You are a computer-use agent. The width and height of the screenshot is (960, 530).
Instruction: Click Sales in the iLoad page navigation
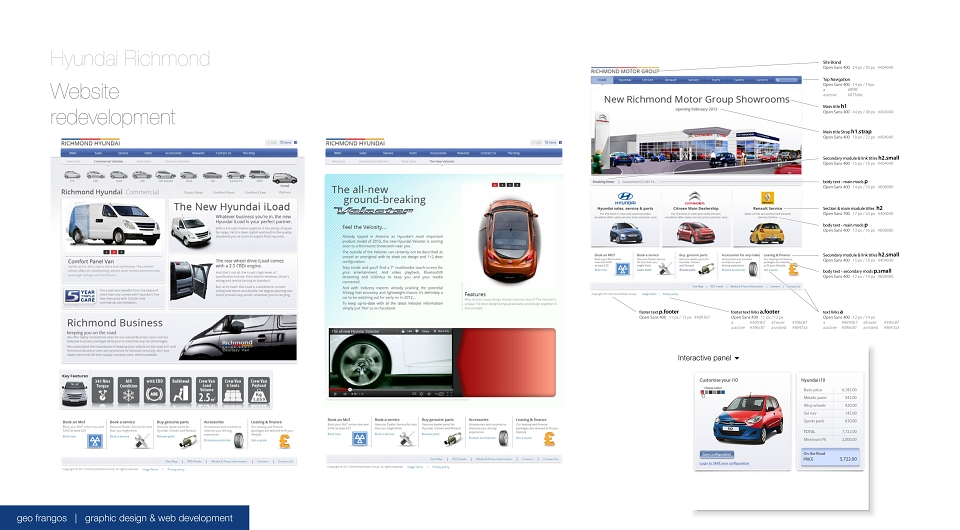coord(98,153)
